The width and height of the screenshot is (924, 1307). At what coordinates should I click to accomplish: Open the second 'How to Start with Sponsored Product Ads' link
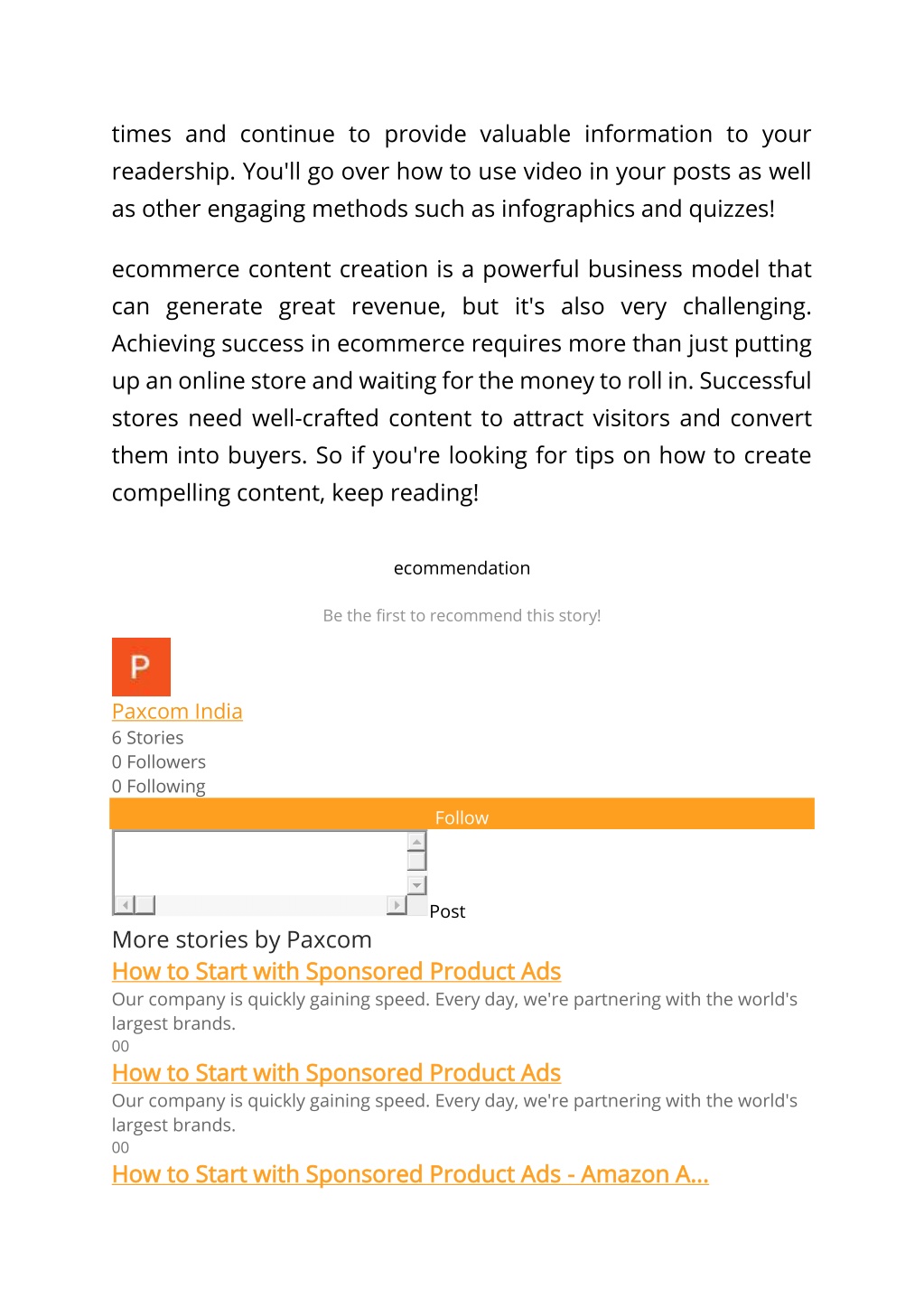(336, 1073)
